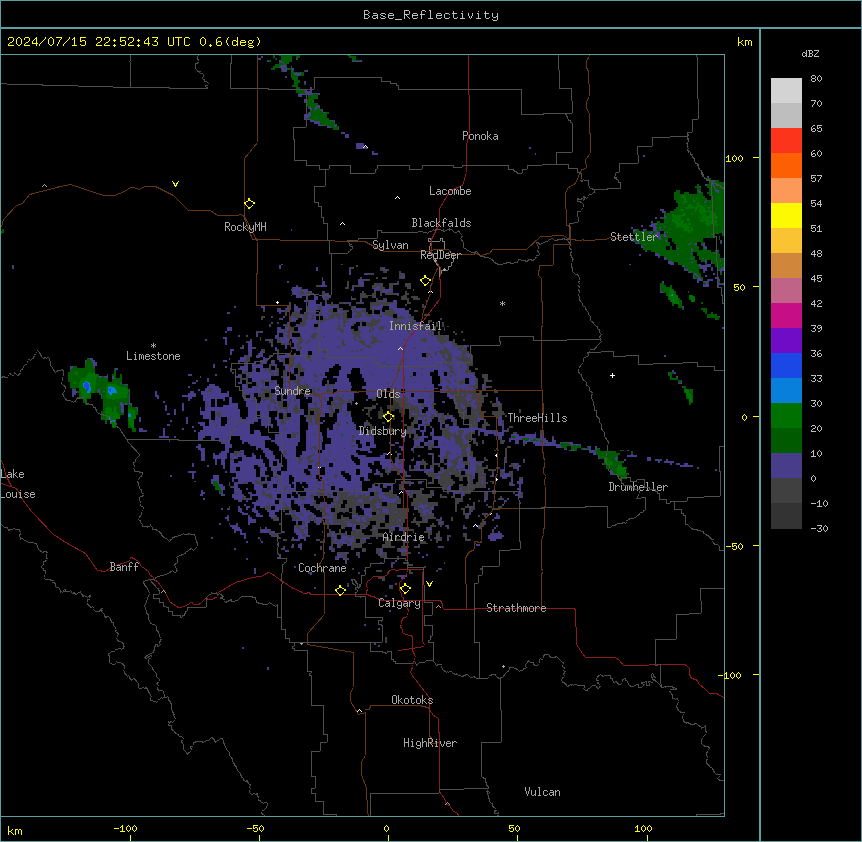Select the bright orange legend swatch below 60

coord(786,165)
